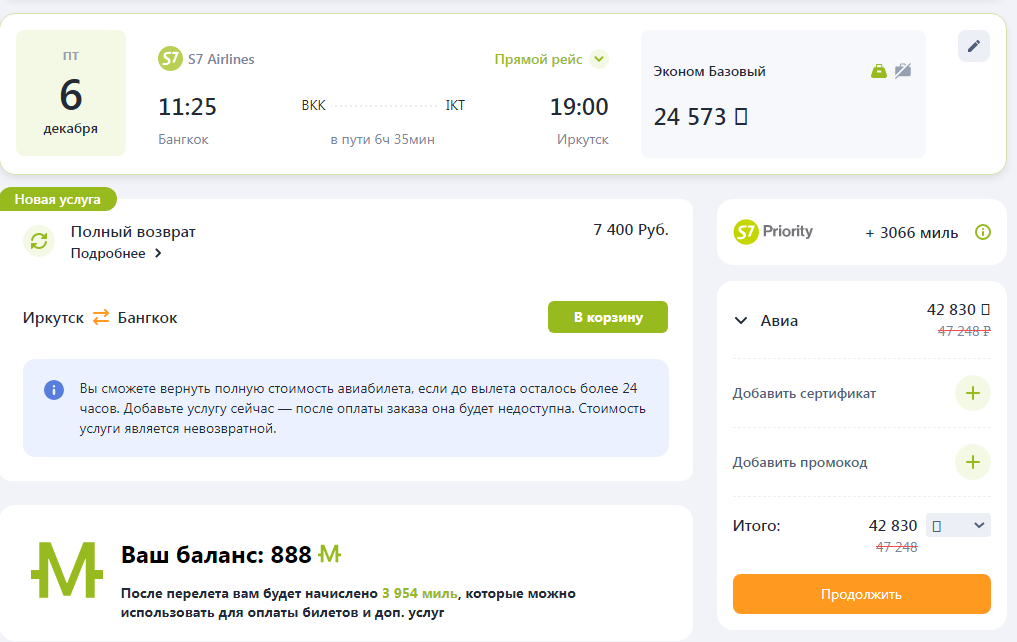Click the green miles M logo
This screenshot has height=642, width=1017.
67,568
